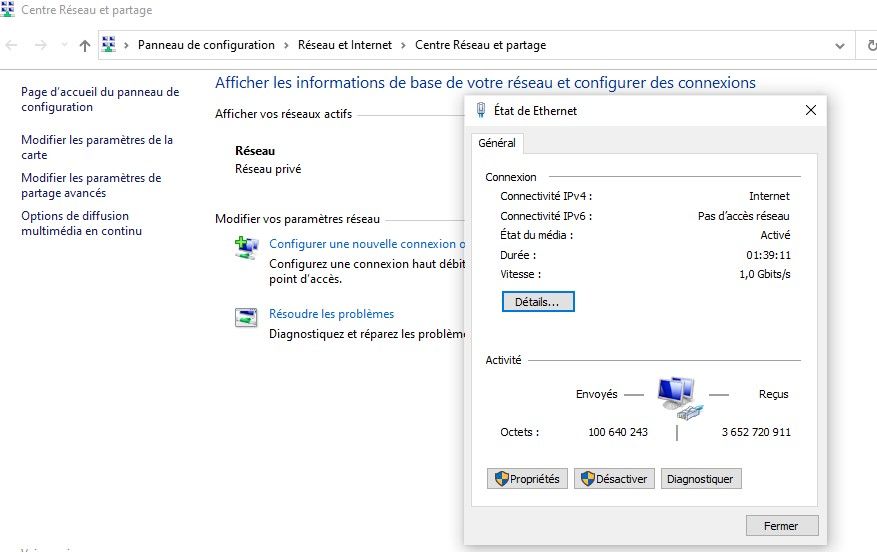Click the Back navigation arrow
The width and height of the screenshot is (877, 552).
pos(11,45)
